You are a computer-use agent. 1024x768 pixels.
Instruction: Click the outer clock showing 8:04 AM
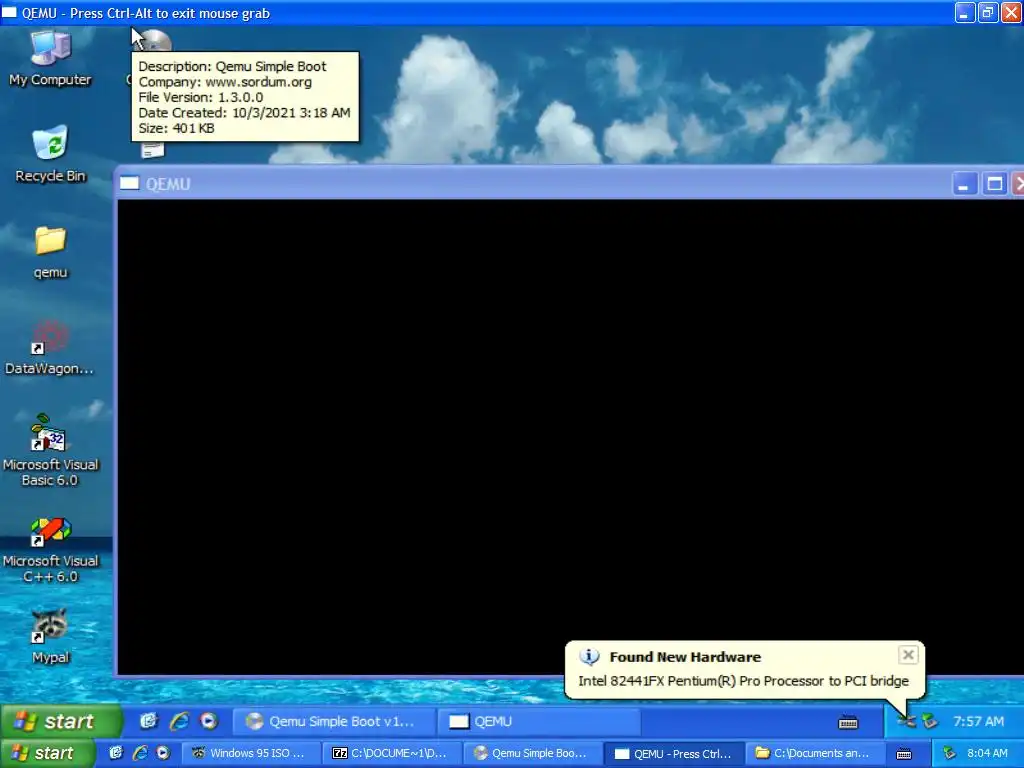tap(987, 753)
